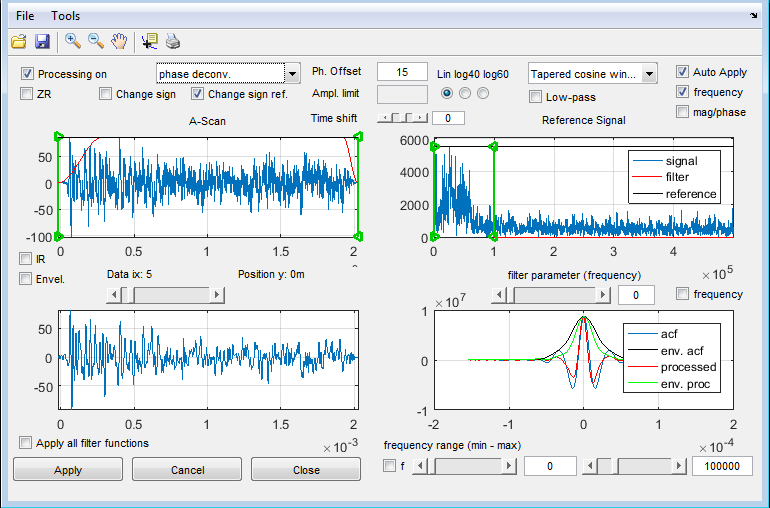Enable the ZR checkbox
This screenshot has width=770, height=508.
[26, 93]
